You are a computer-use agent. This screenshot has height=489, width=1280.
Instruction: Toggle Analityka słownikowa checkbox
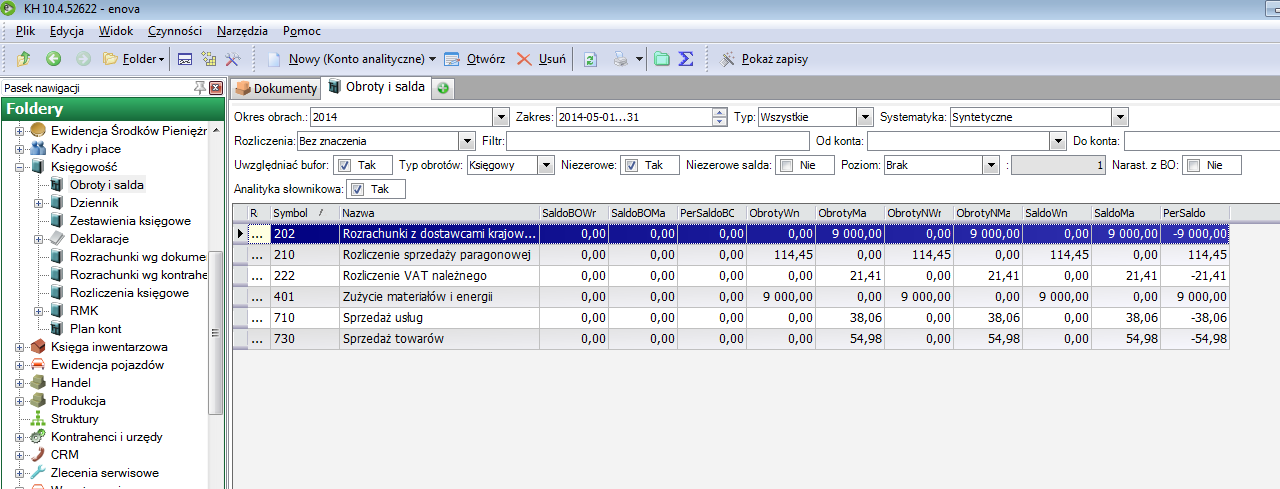tap(357, 189)
